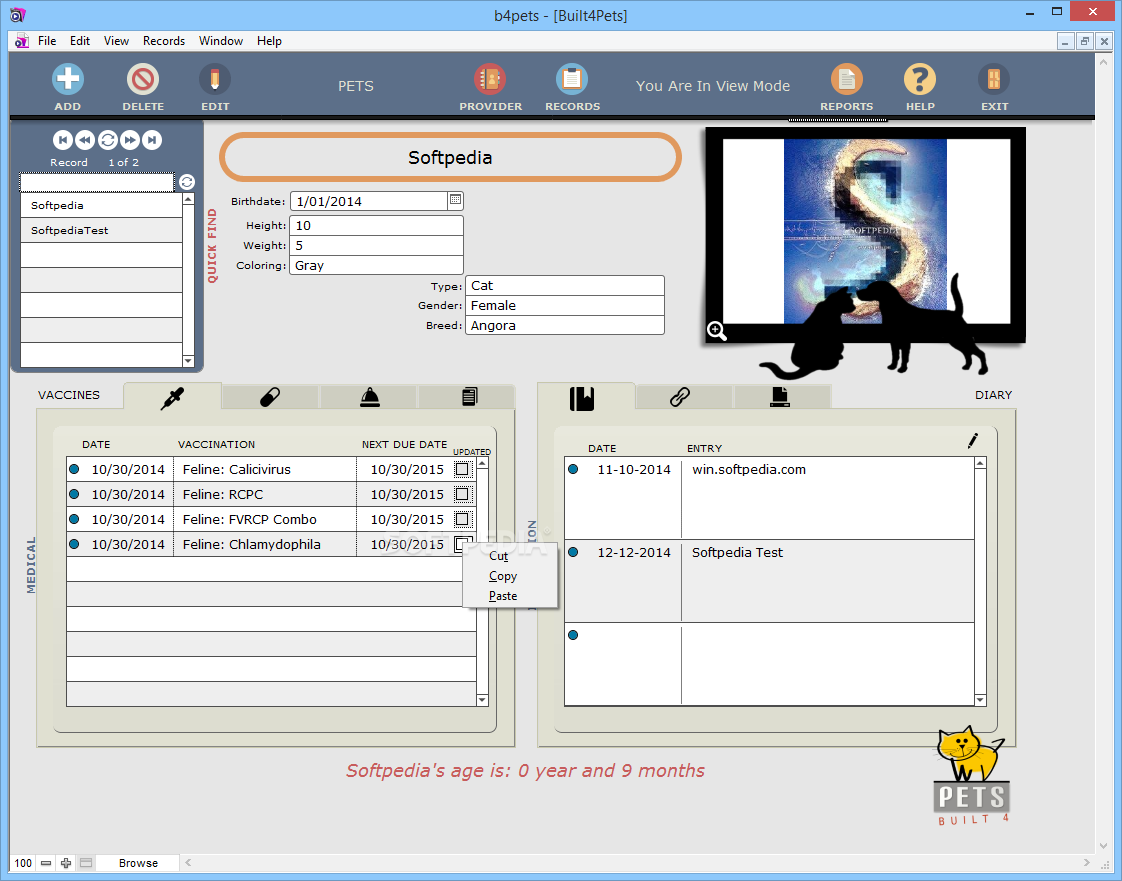
Task: Click the quick find search field
Action: pyautogui.click(x=97, y=182)
